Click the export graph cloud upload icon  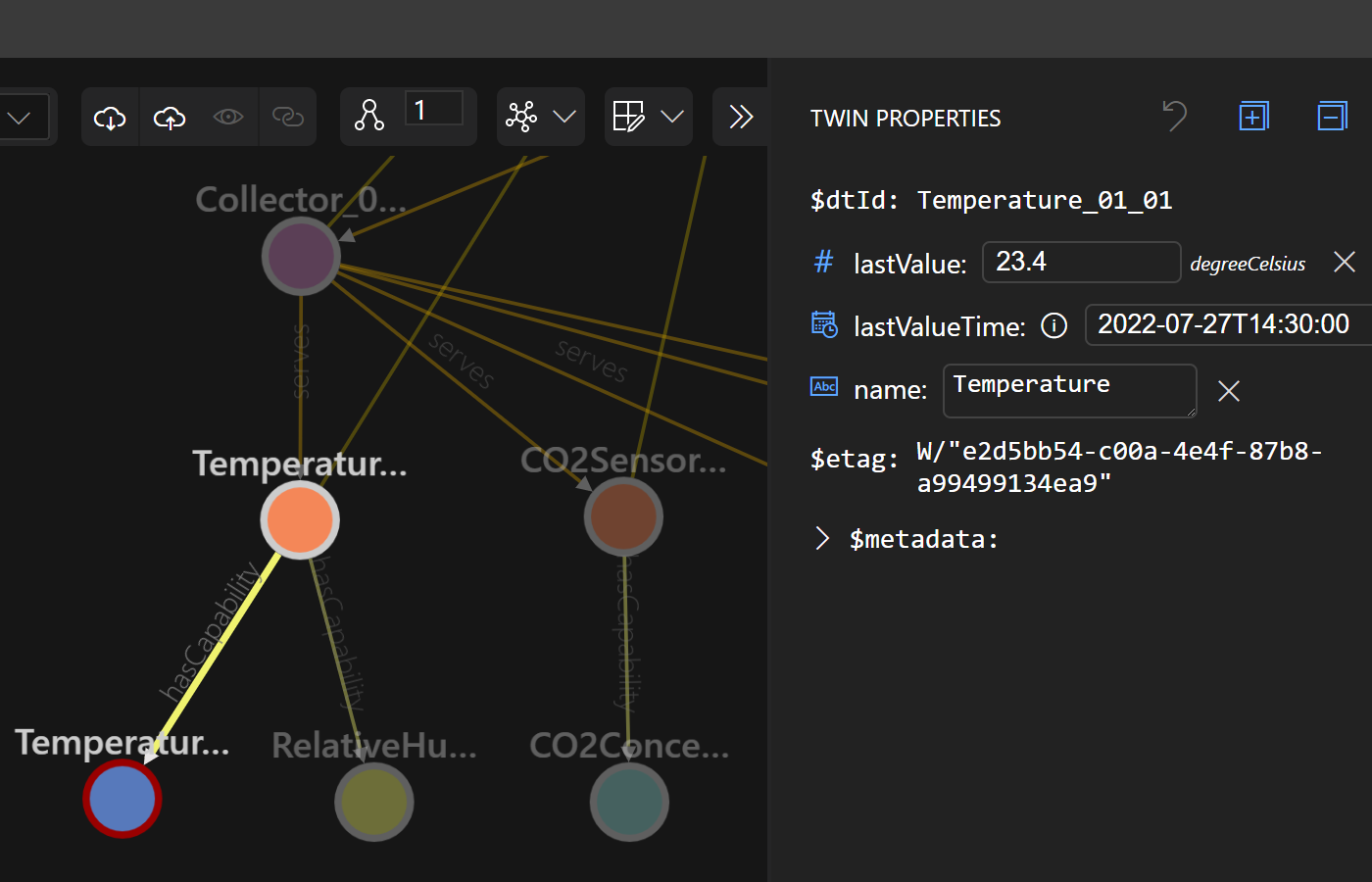point(170,118)
